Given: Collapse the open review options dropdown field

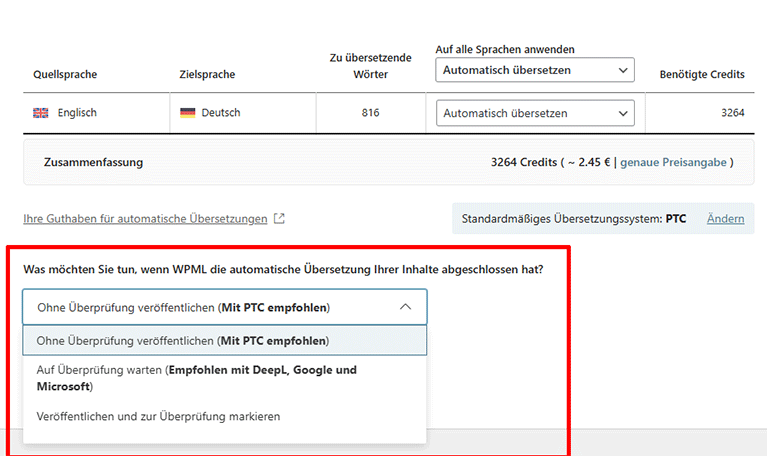Looking at the screenshot, I should [224, 307].
